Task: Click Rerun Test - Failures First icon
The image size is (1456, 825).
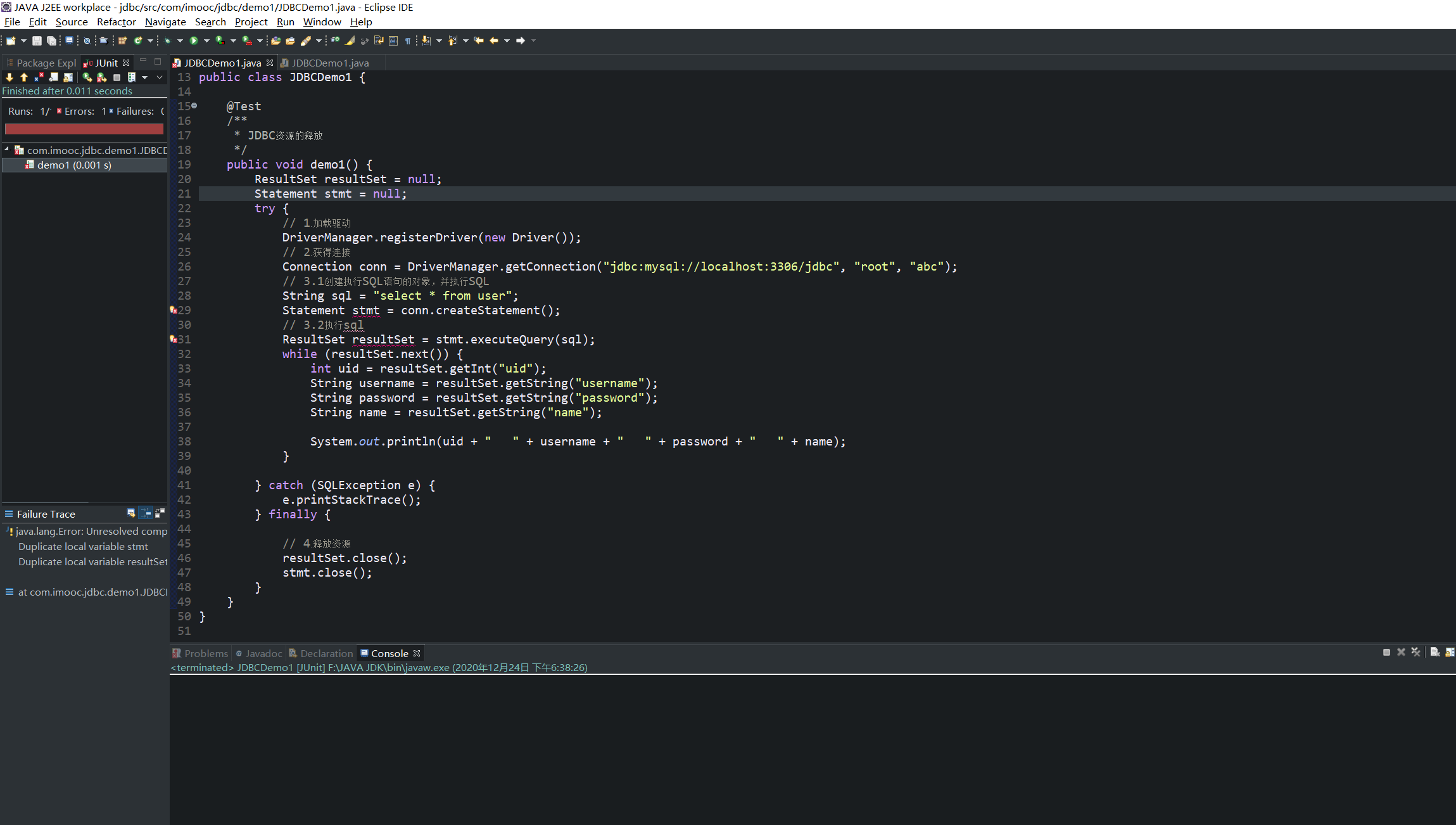Action: (102, 77)
